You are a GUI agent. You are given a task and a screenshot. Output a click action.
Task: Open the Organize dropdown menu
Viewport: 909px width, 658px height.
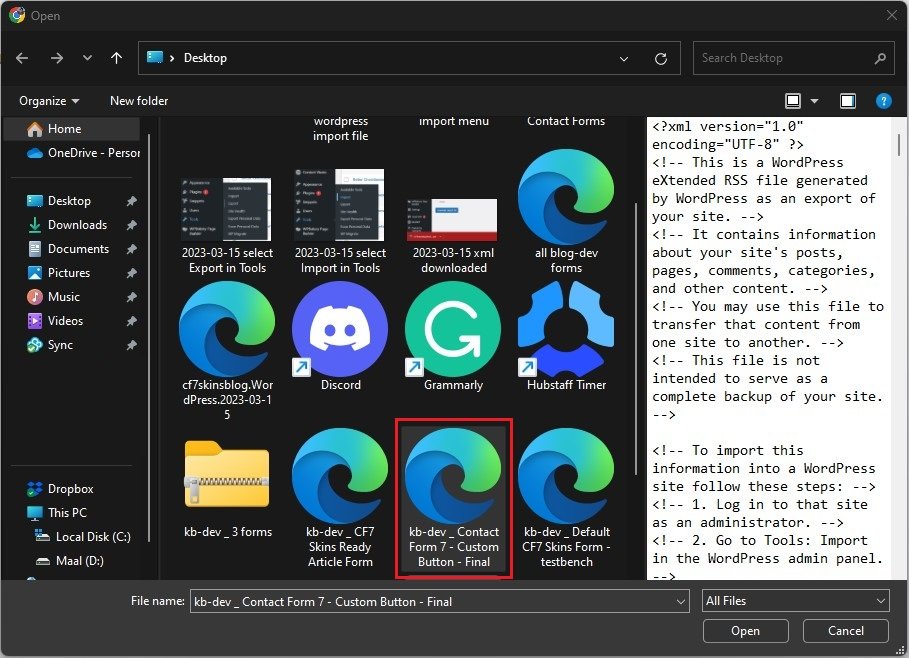coord(49,101)
